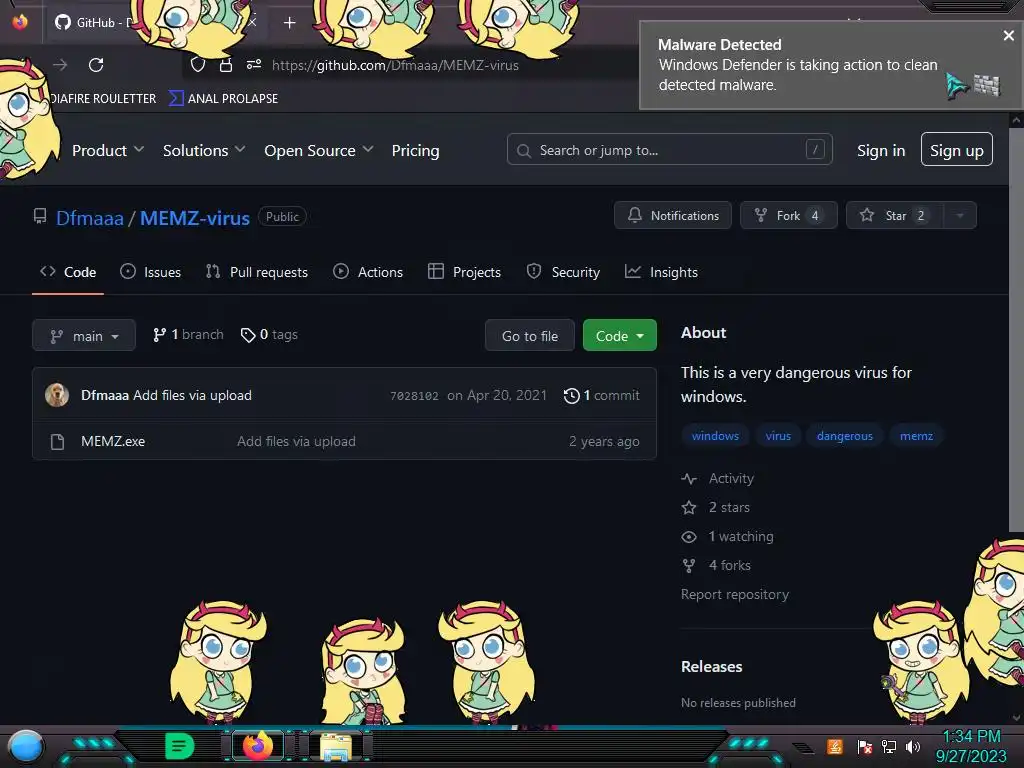Open the Pull requests tab
Screen dimensions: 1024x768
[x=257, y=272]
